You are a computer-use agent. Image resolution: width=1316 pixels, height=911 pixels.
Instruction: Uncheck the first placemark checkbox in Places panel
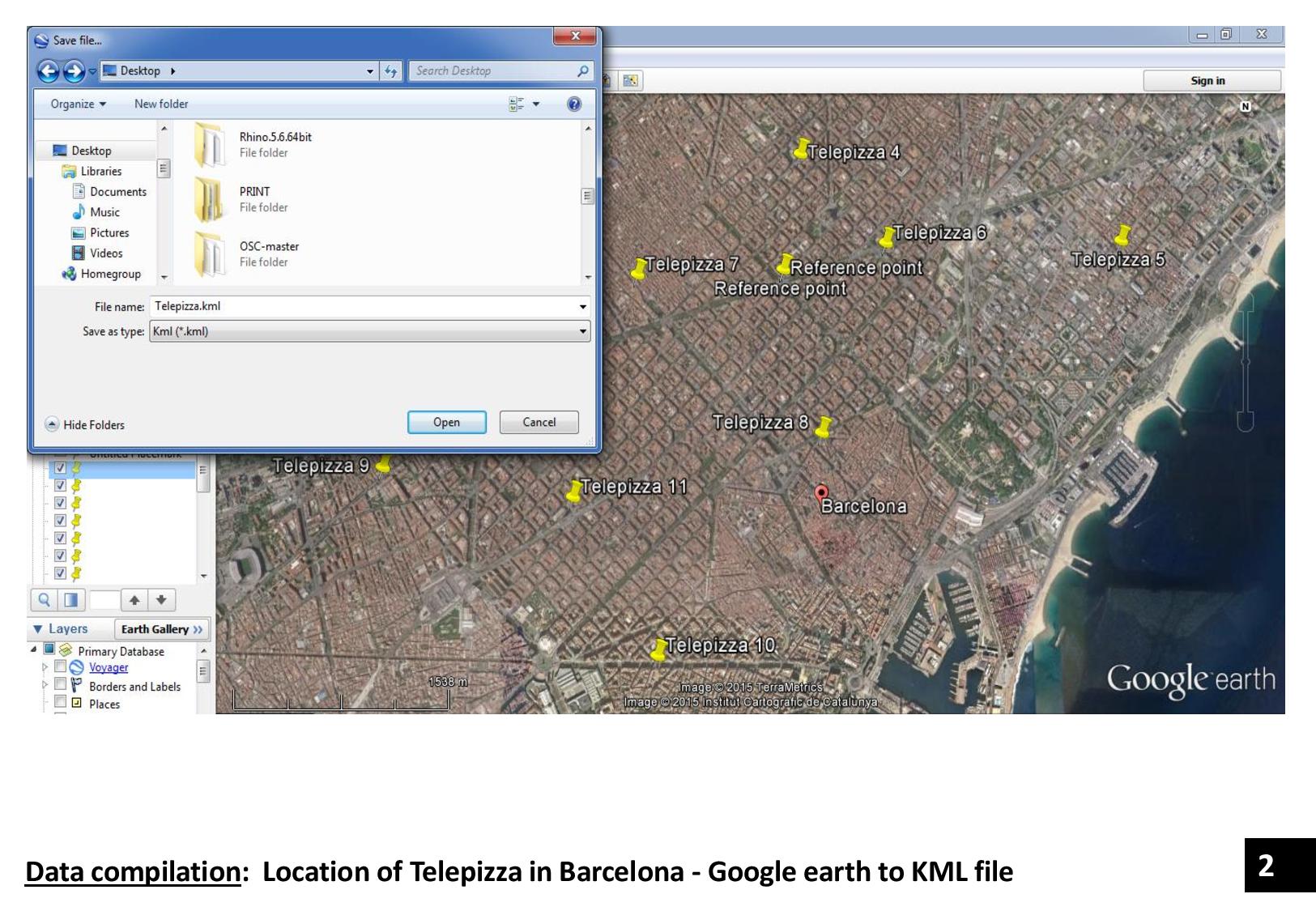[60, 468]
